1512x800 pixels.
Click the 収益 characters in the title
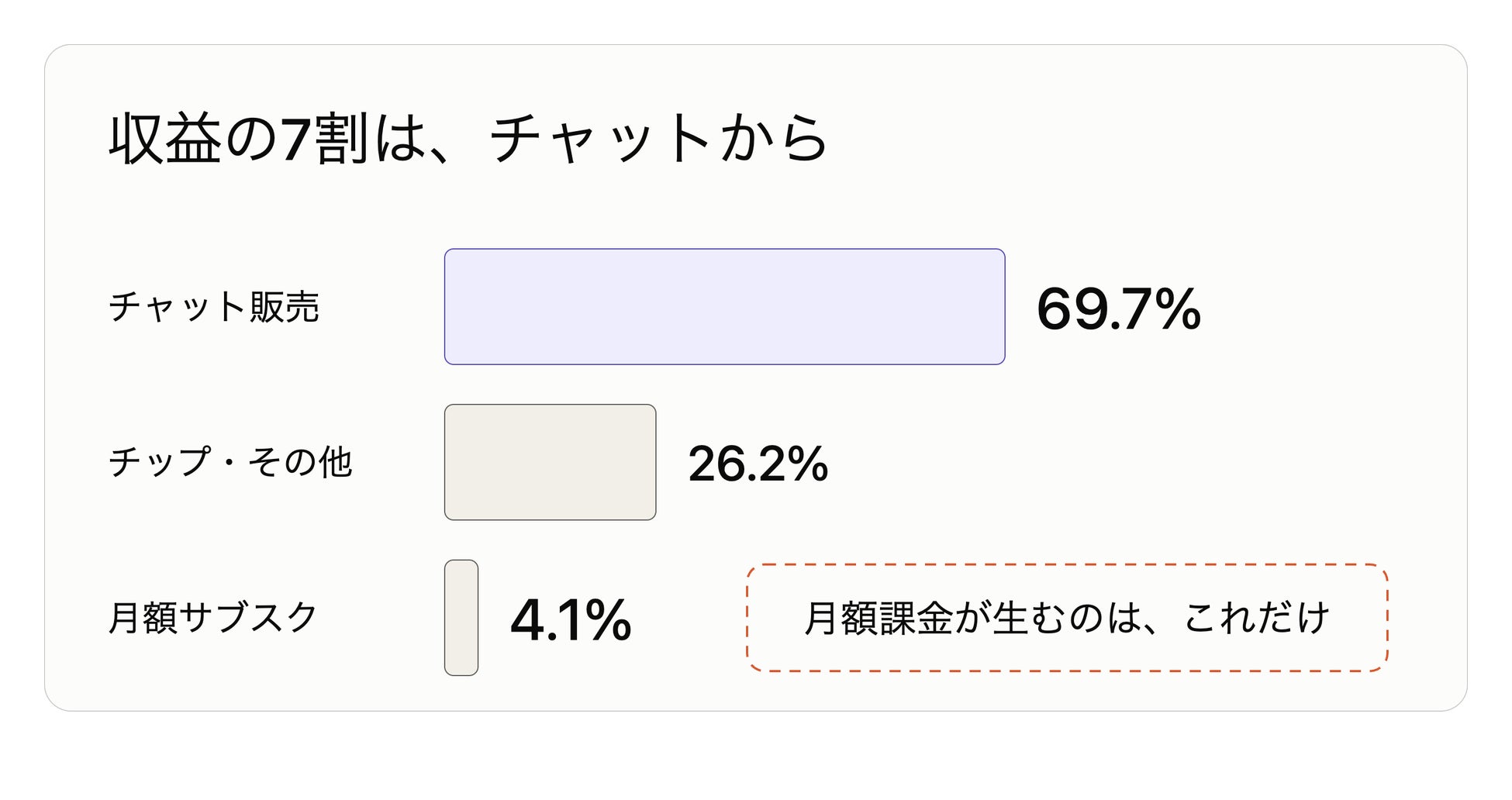coord(165,139)
